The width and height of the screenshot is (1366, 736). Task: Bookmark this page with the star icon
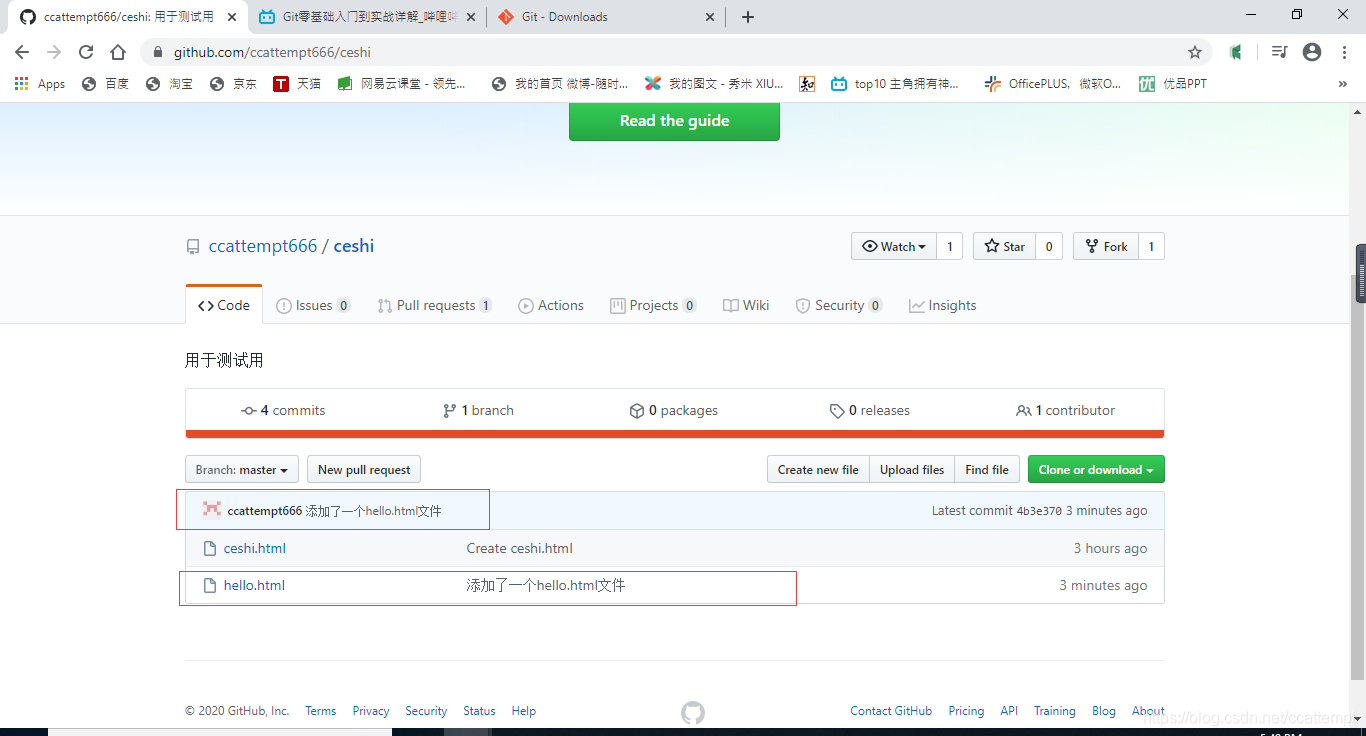(1194, 52)
